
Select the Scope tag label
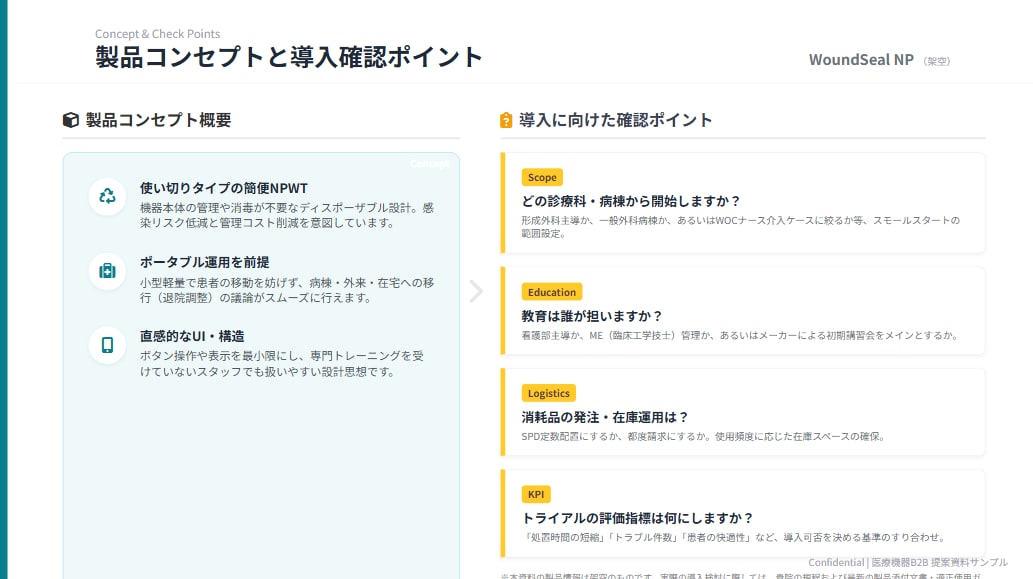tap(542, 177)
